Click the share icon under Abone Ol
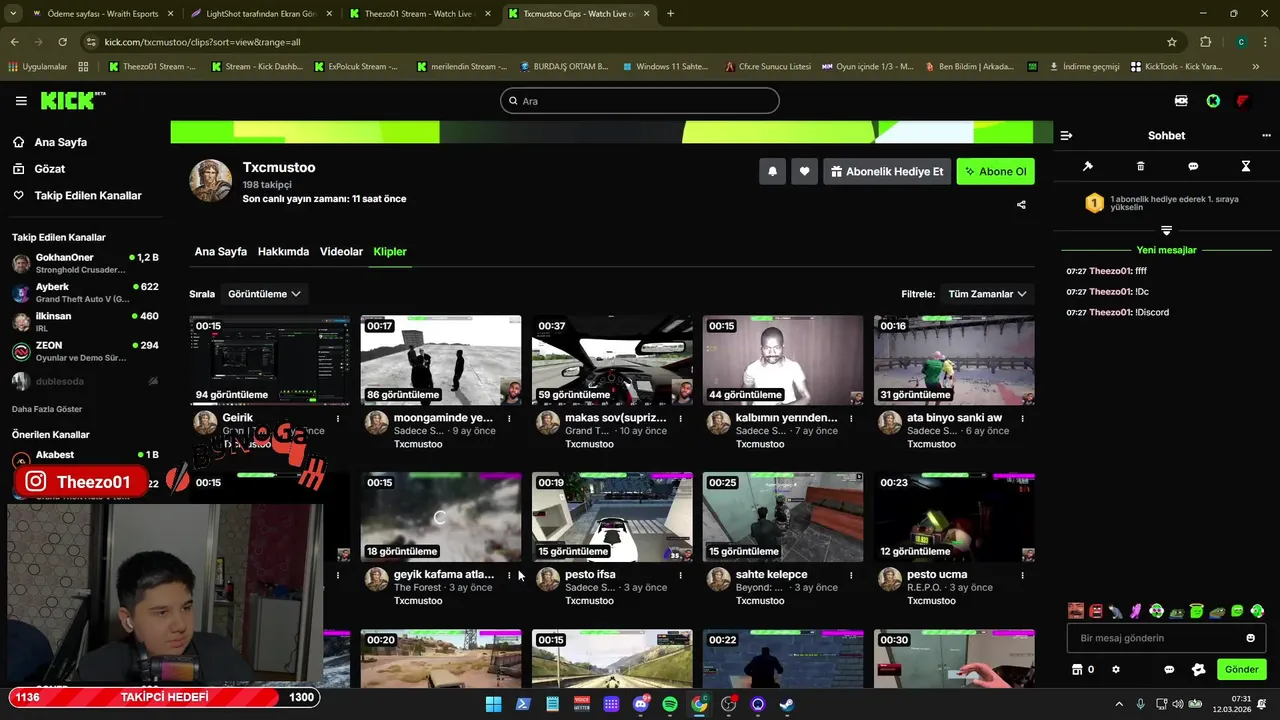Screen dimensions: 1280x720 point(1021,205)
